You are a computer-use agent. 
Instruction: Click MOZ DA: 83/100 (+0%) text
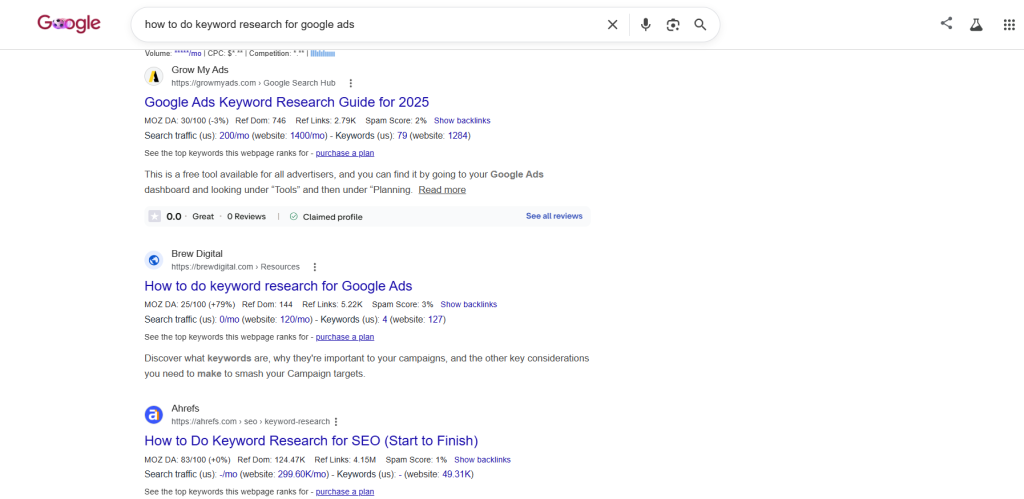(186, 460)
